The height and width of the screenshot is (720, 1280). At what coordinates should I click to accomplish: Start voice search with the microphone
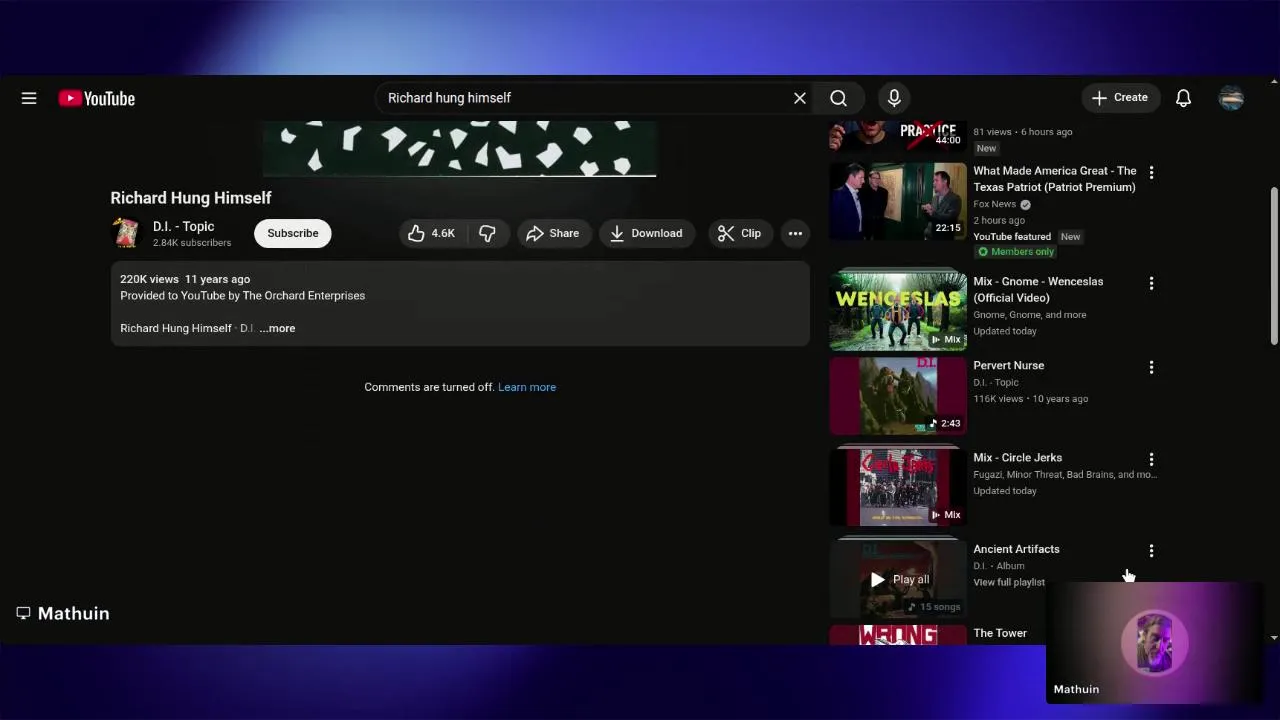894,98
